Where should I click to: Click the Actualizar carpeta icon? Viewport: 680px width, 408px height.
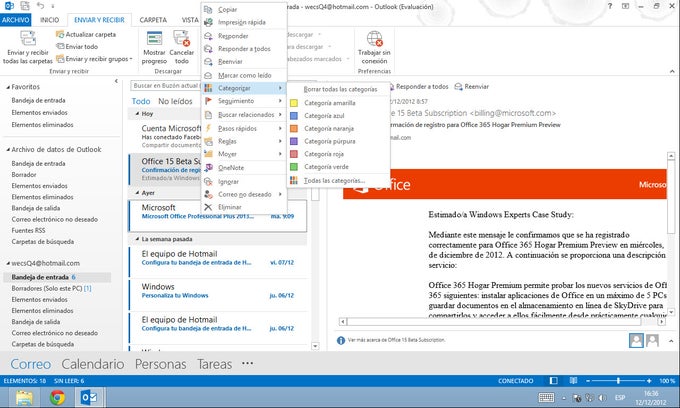tap(59, 34)
